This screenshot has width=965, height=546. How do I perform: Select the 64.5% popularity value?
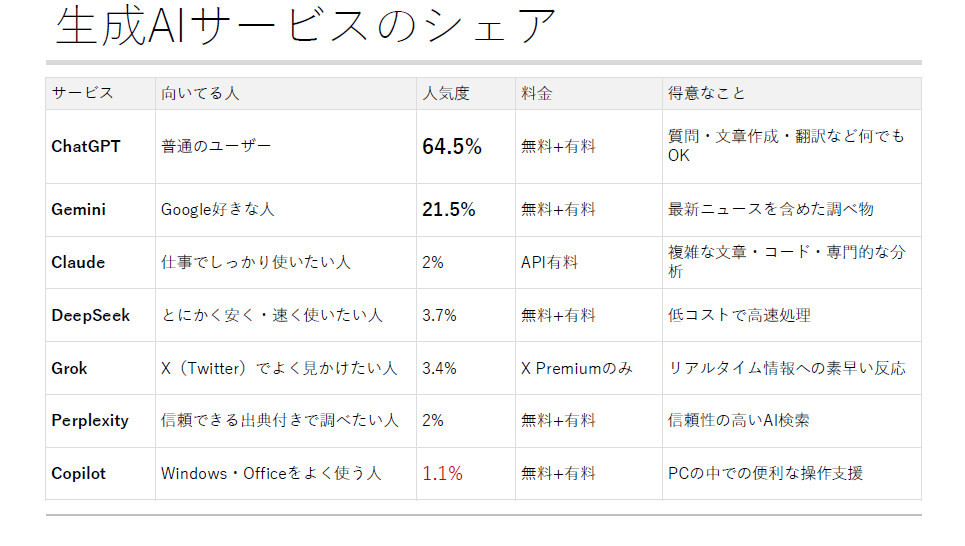tap(452, 147)
